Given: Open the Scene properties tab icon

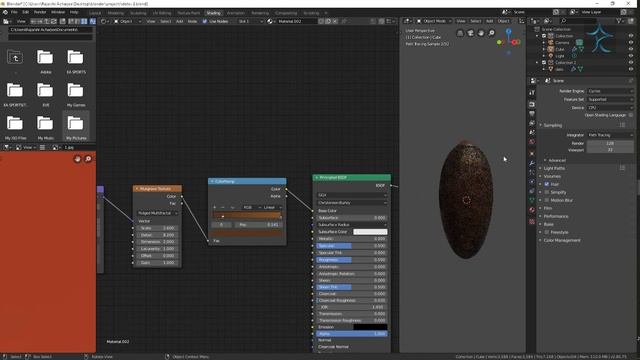Looking at the screenshot, I should [x=532, y=132].
